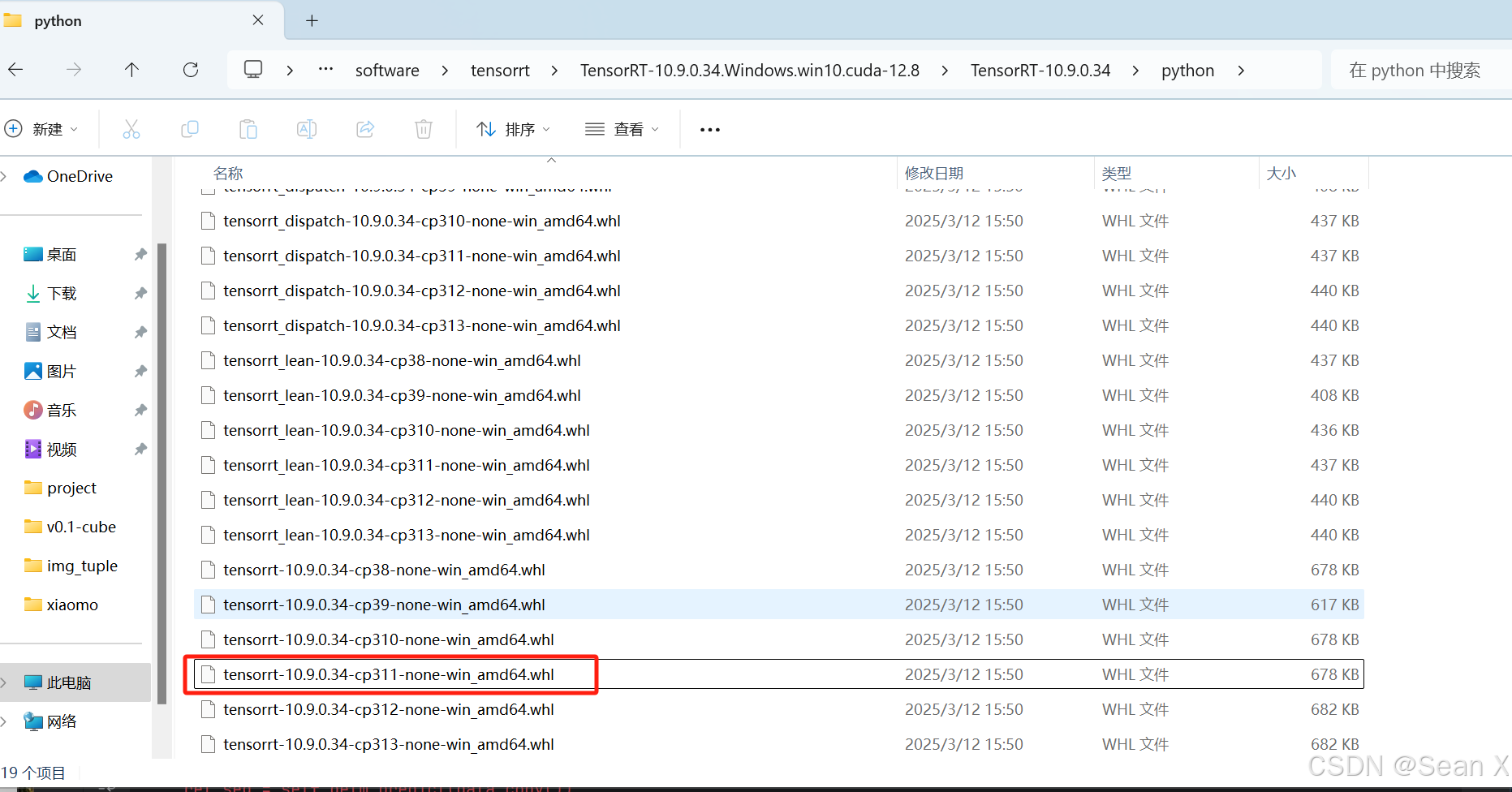
Task: Unpin 下载 using its pin icon
Action: pos(140,293)
